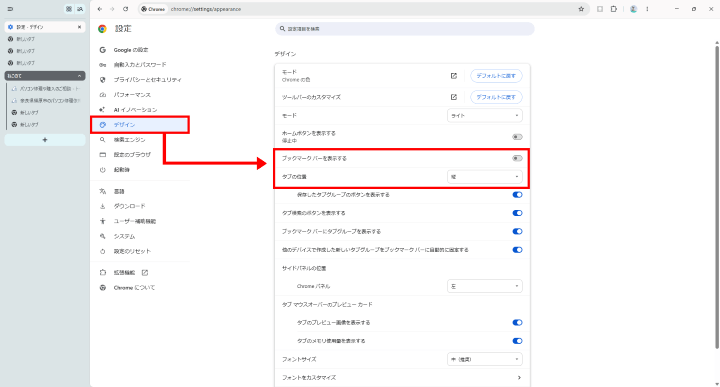Click the accessibility icon for ユーザー補助機能

point(103,221)
